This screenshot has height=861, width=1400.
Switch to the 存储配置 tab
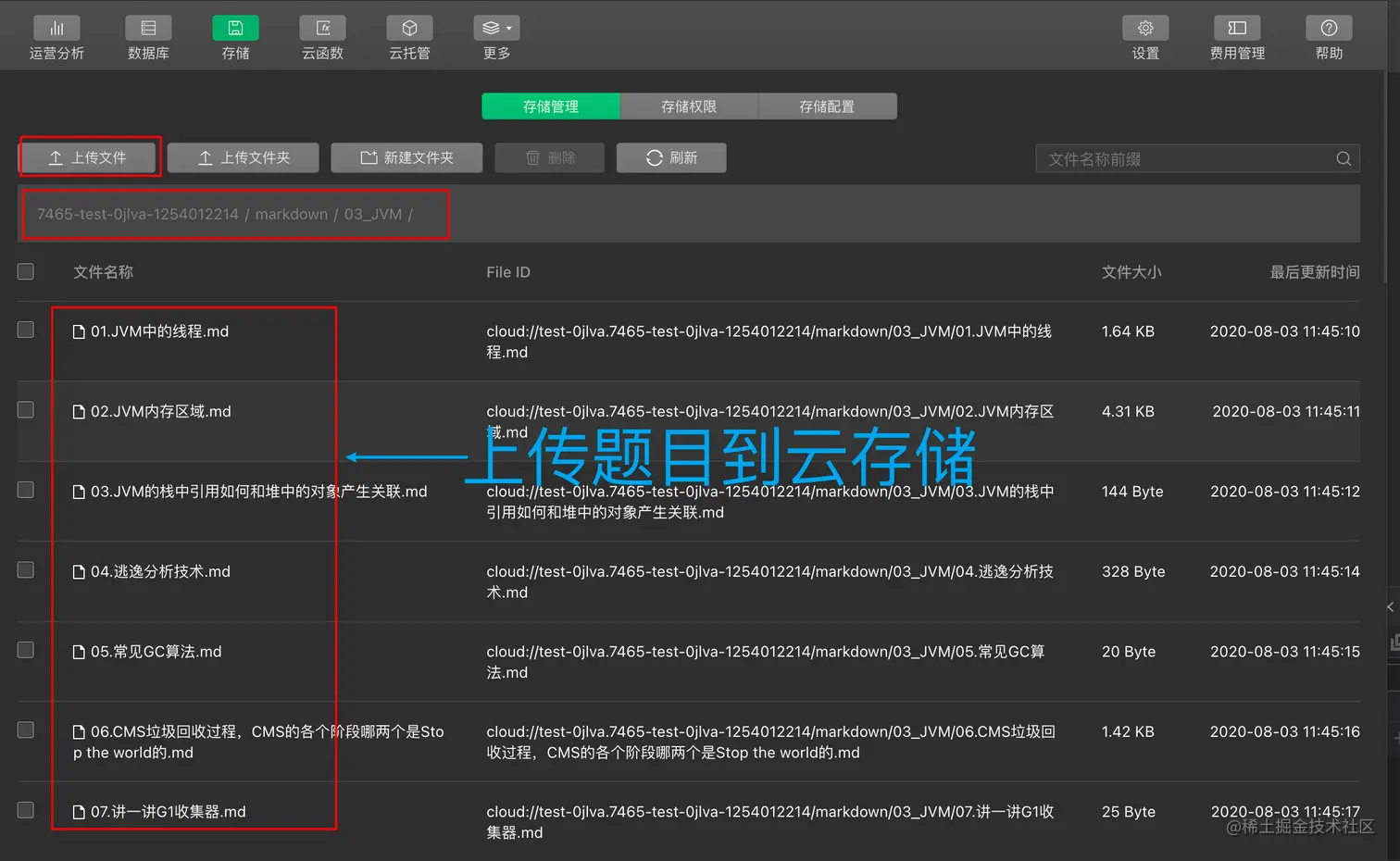tap(827, 106)
